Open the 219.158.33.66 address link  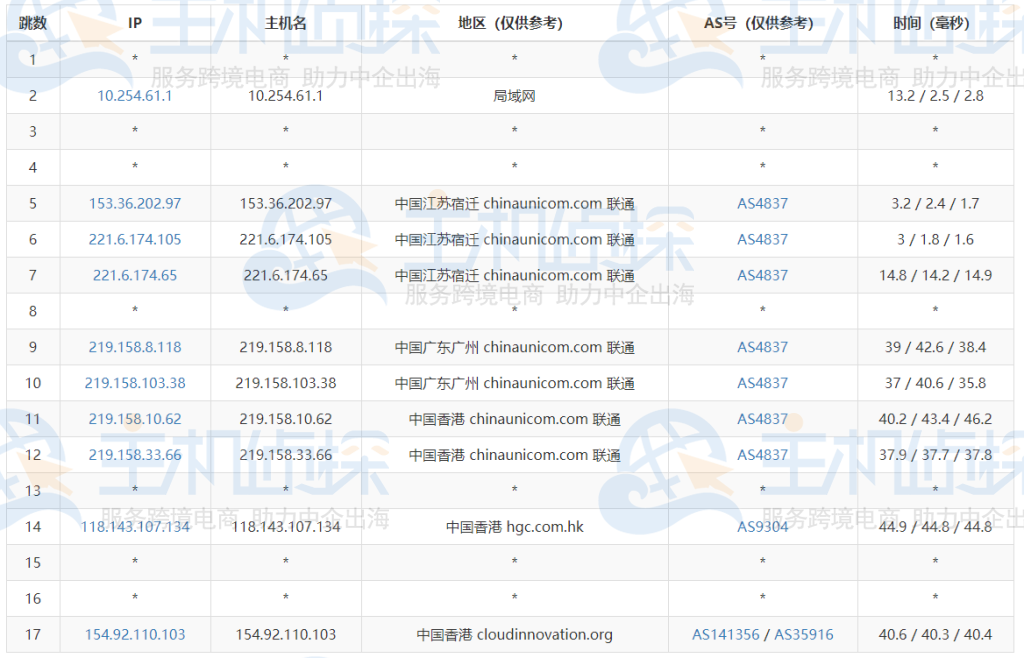coord(134,454)
